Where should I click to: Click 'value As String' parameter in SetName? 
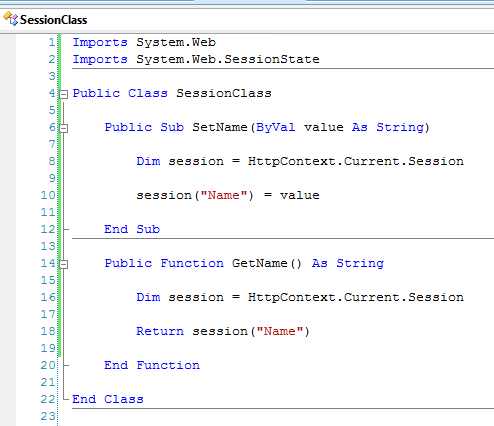(364, 127)
